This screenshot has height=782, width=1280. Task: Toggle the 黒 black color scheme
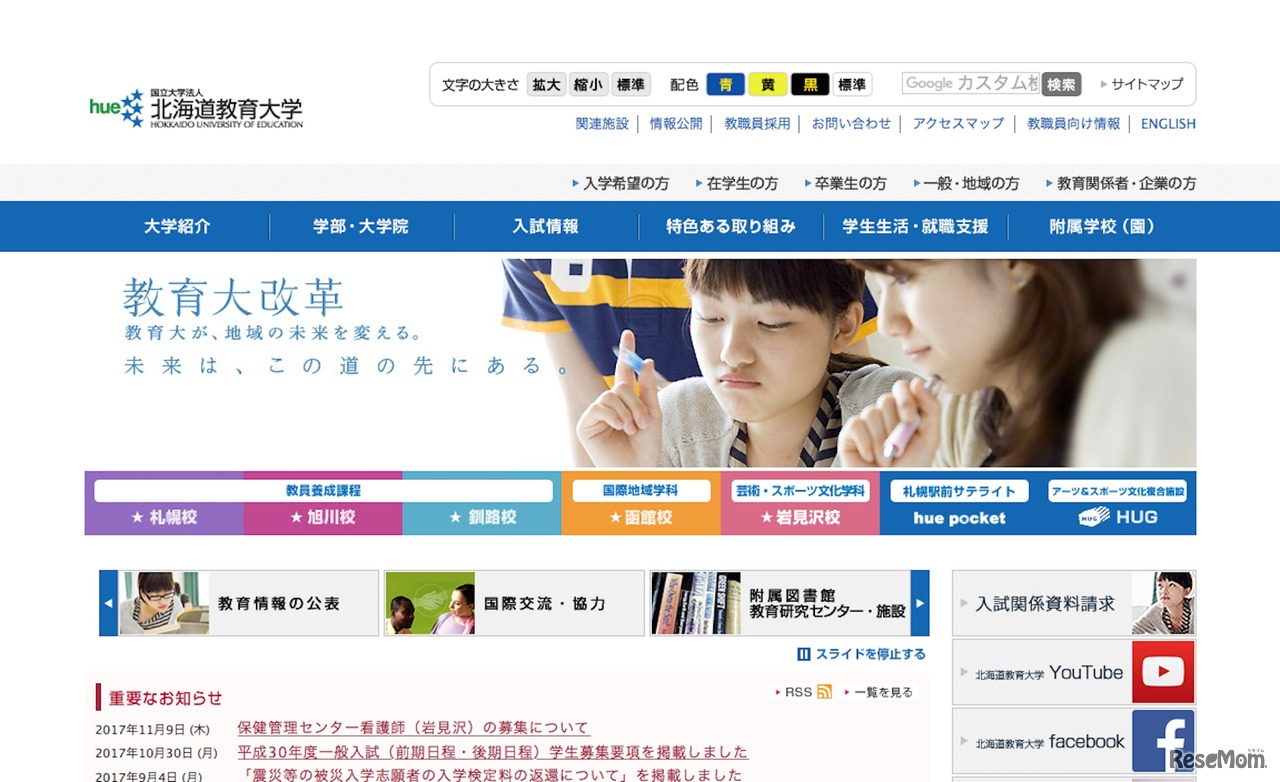coord(810,84)
